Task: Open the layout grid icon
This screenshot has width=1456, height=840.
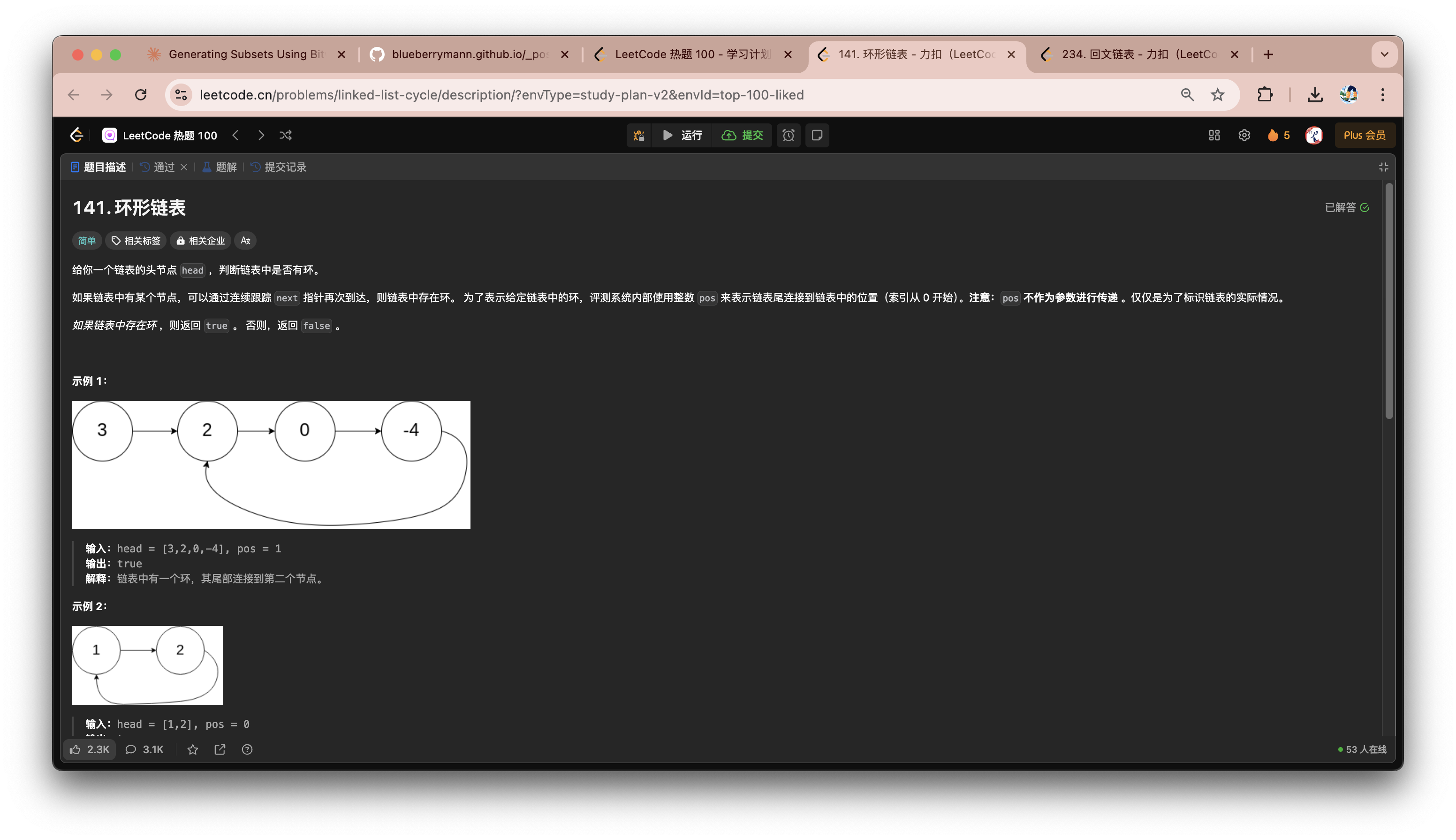Action: 1214,135
